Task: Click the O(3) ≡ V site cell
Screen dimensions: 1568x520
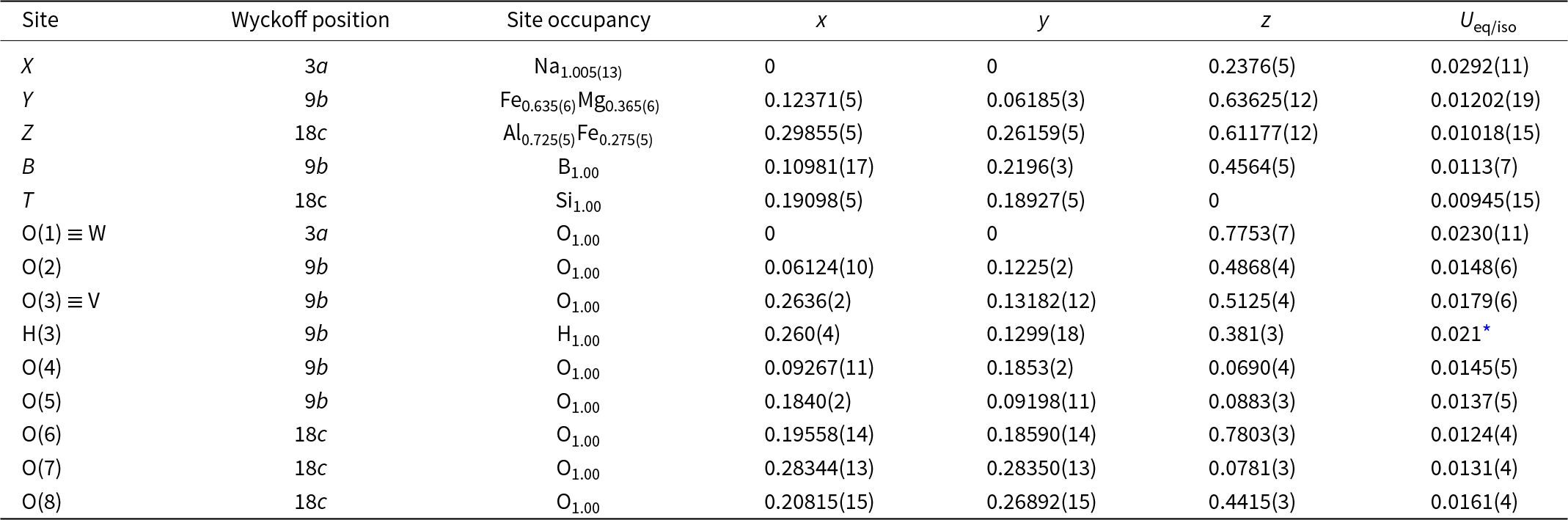Action: click(x=61, y=301)
